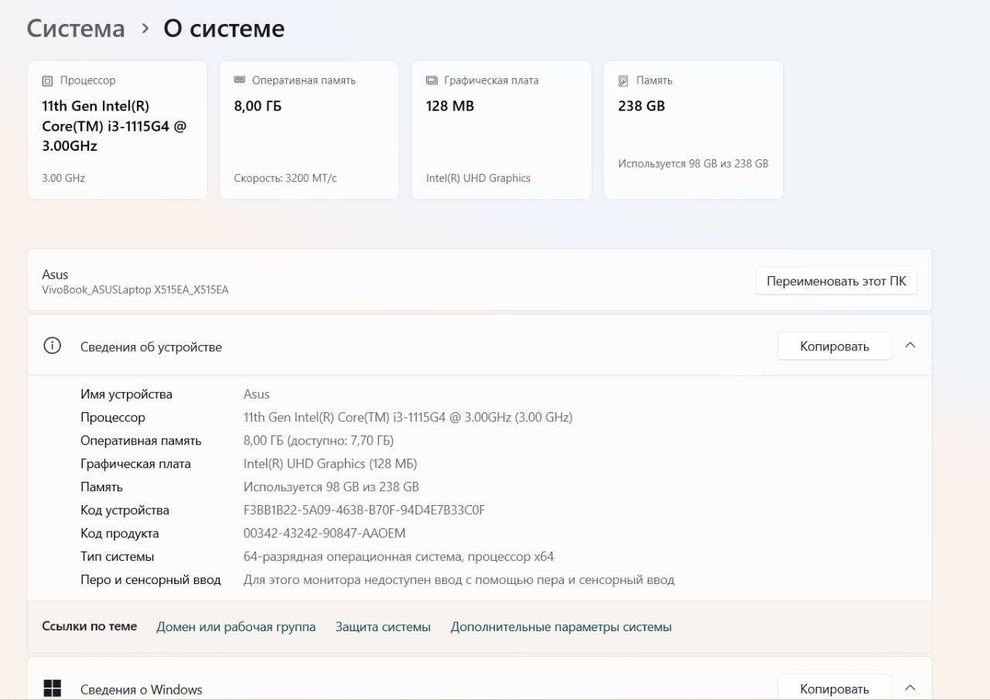990x700 pixels.
Task: Select the Процессор summary card value
Action: pyautogui.click(x=114, y=126)
